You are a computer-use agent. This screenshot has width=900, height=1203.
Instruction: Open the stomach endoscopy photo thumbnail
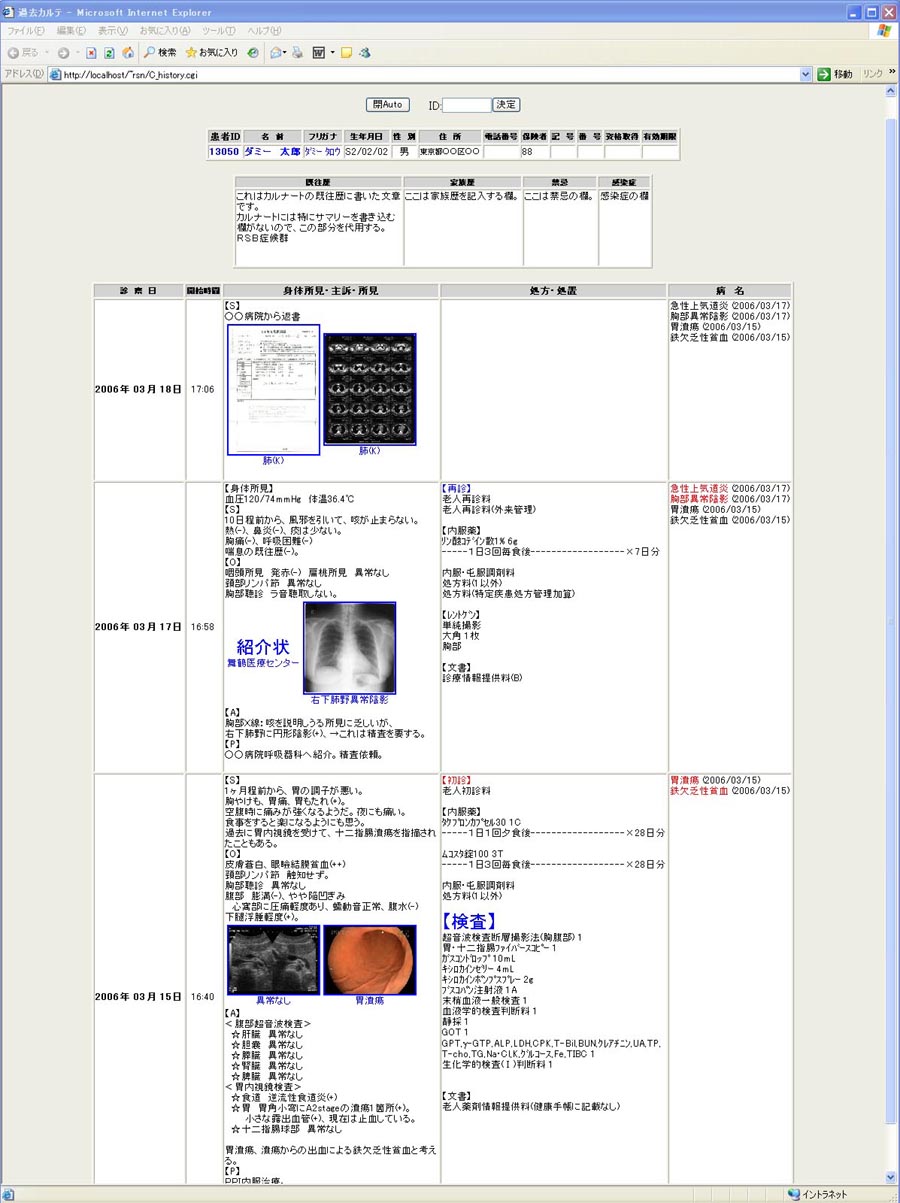point(370,960)
